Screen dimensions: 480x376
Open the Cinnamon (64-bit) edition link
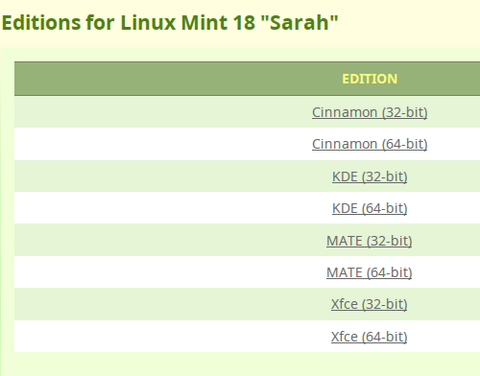(369, 144)
